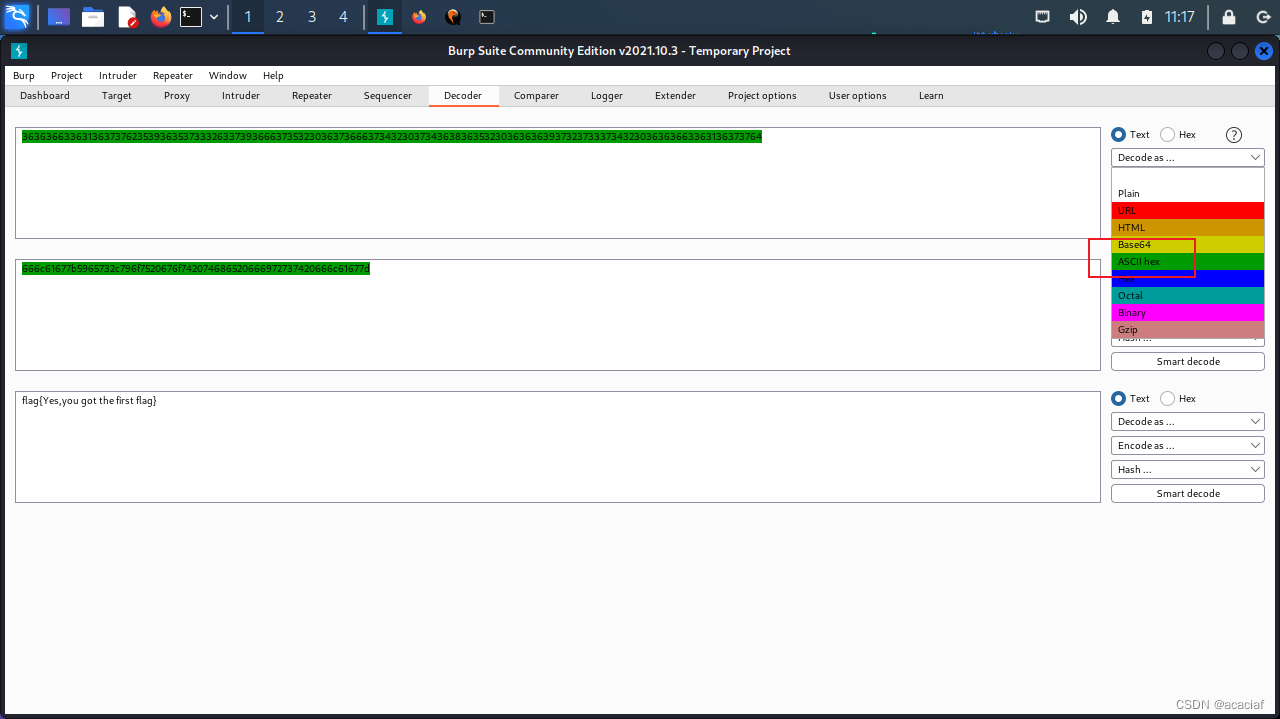Switch to the Comparer tab
Screen dimensions: 1280x719
pos(537,96)
